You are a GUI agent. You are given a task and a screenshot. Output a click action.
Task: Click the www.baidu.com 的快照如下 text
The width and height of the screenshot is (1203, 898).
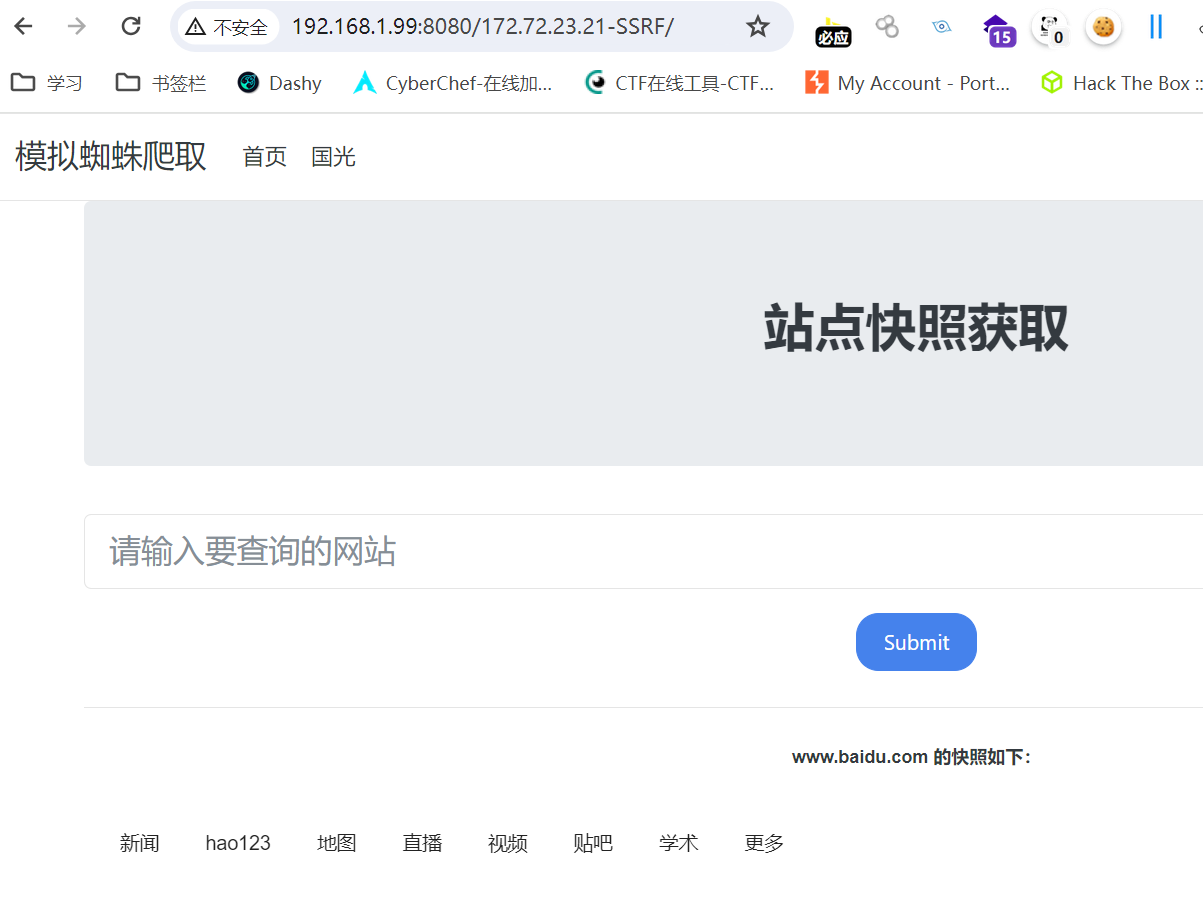[x=911, y=757]
